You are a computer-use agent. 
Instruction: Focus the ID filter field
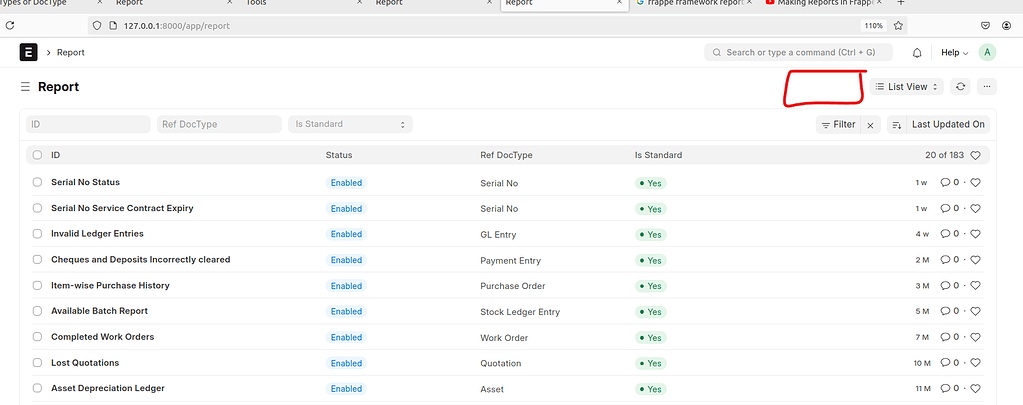pos(88,124)
